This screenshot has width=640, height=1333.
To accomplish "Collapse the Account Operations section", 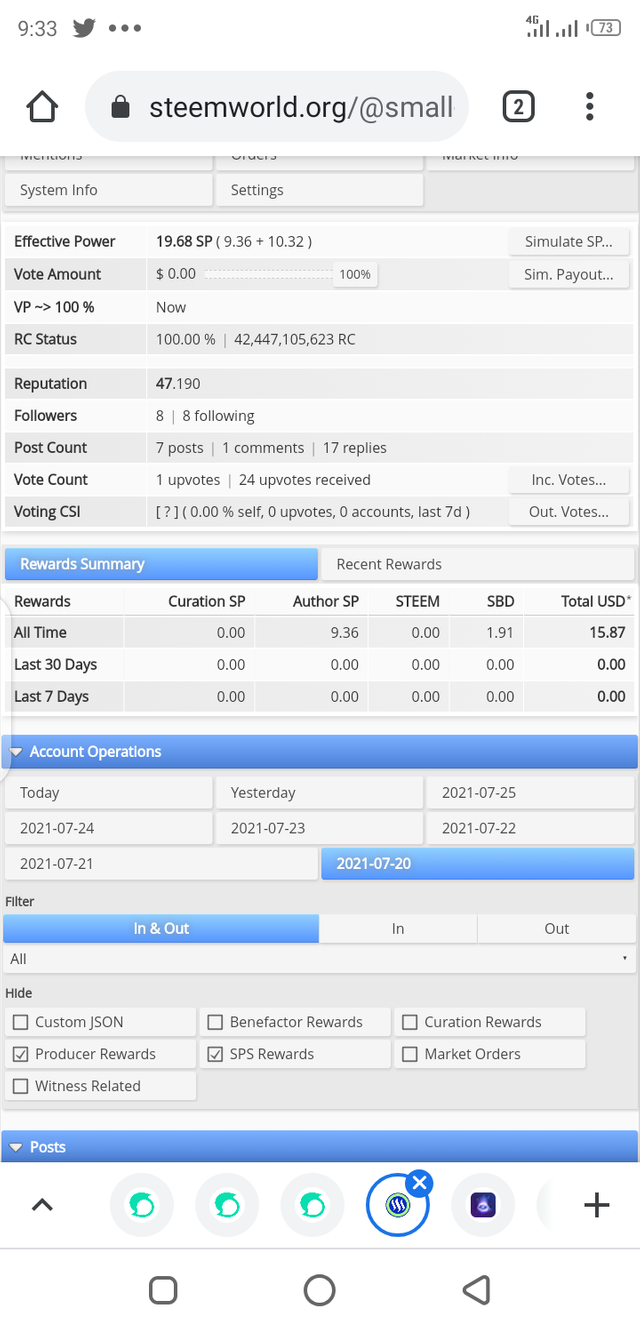I will click(x=320, y=752).
